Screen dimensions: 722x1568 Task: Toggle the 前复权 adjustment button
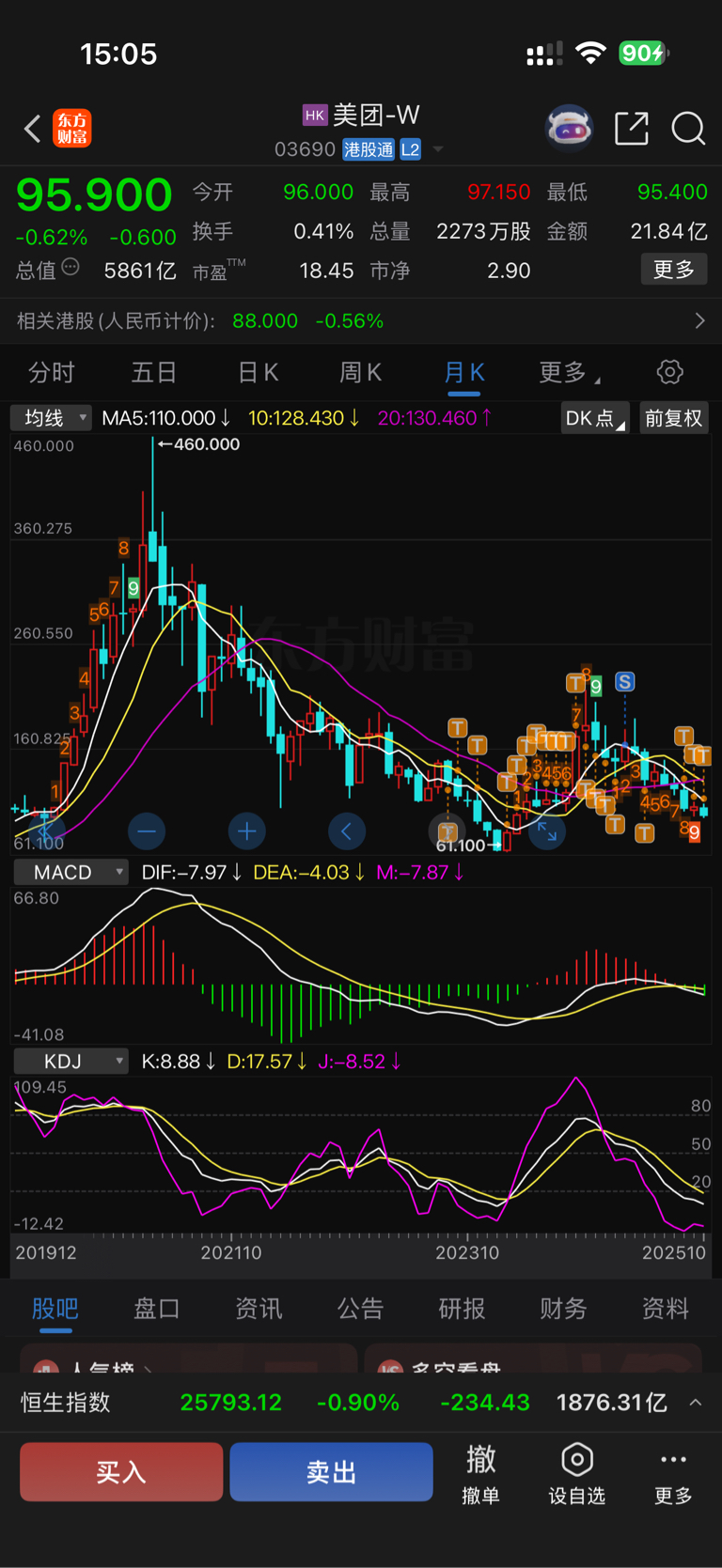point(673,418)
